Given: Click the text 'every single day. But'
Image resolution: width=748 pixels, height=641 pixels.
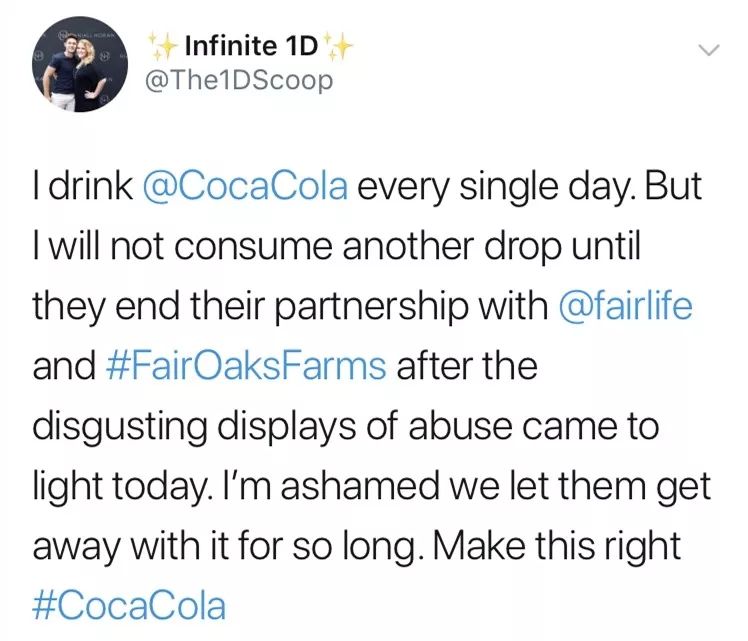Looking at the screenshot, I should (x=530, y=186).
